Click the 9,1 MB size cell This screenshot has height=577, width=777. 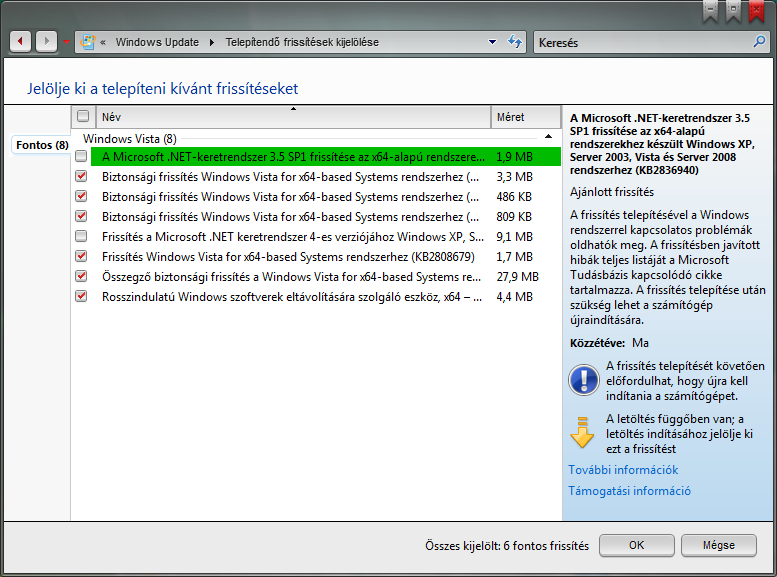514,237
